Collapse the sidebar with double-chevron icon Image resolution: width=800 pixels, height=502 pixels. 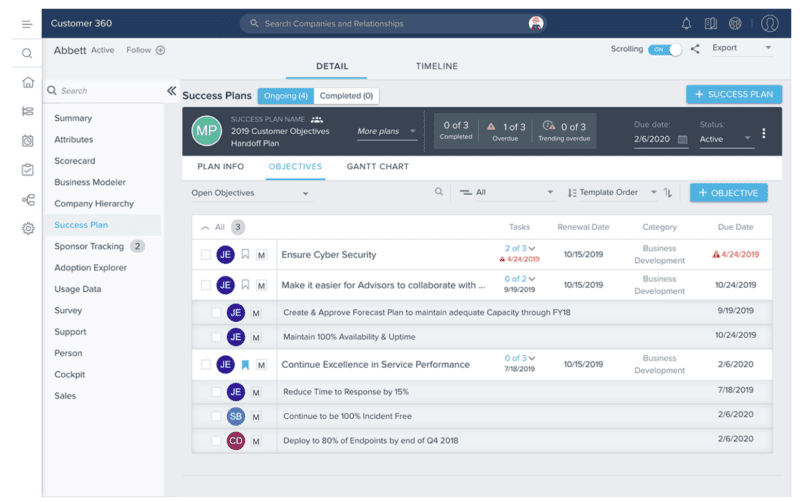point(171,91)
